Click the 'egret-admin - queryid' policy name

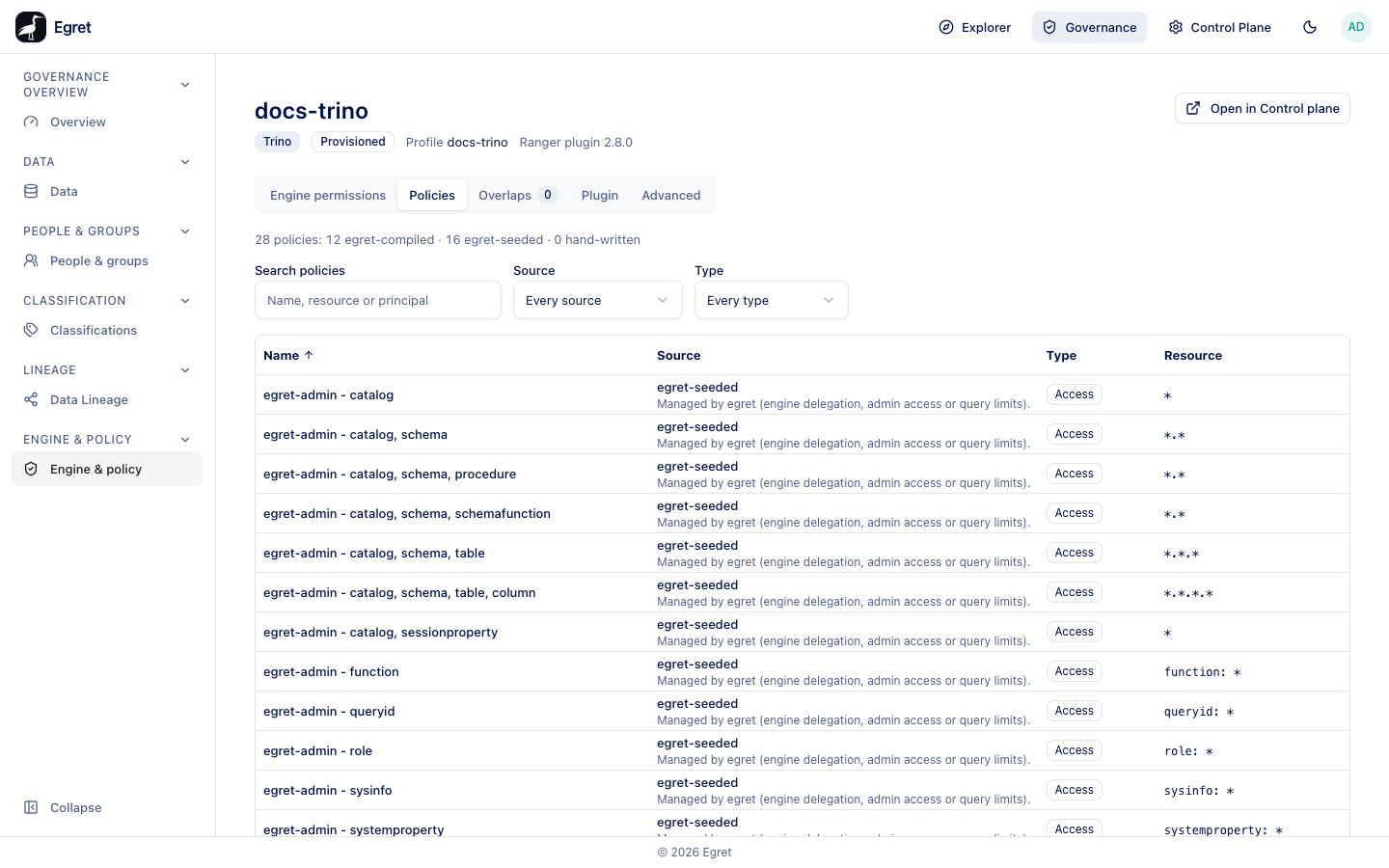329,712
